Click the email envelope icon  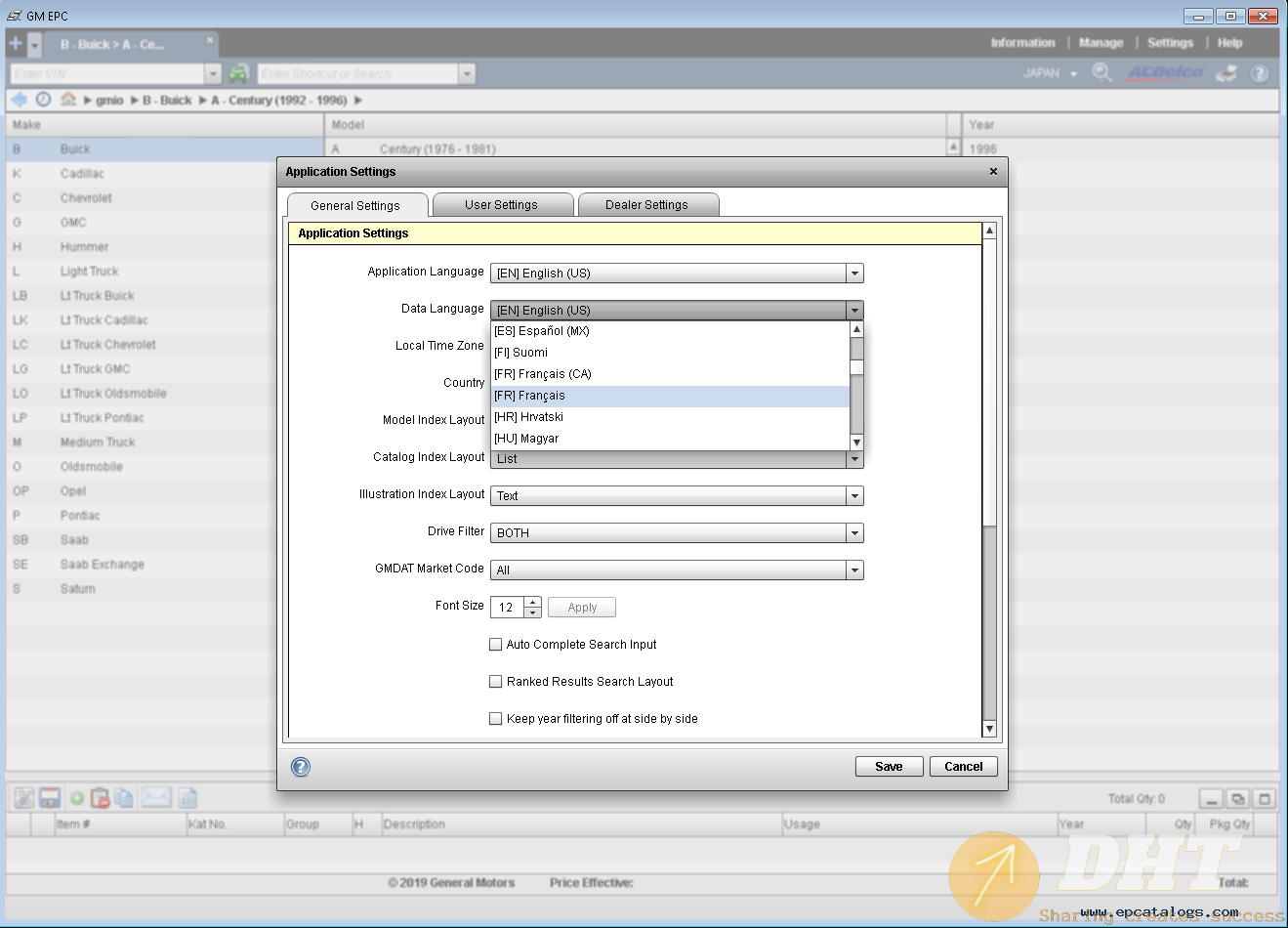click(x=156, y=798)
